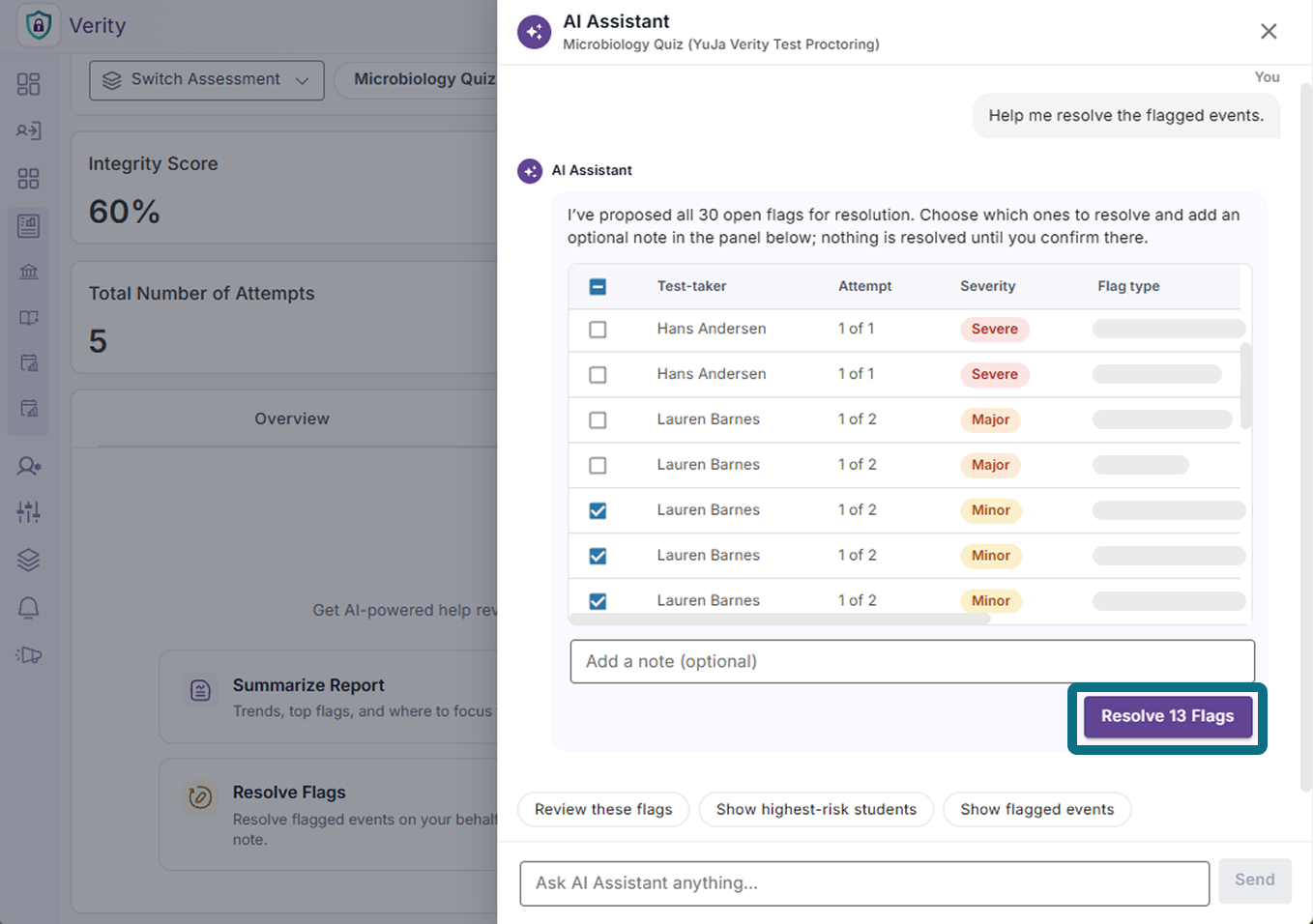Check the second Hans Andersen Severe row

pos(598,375)
